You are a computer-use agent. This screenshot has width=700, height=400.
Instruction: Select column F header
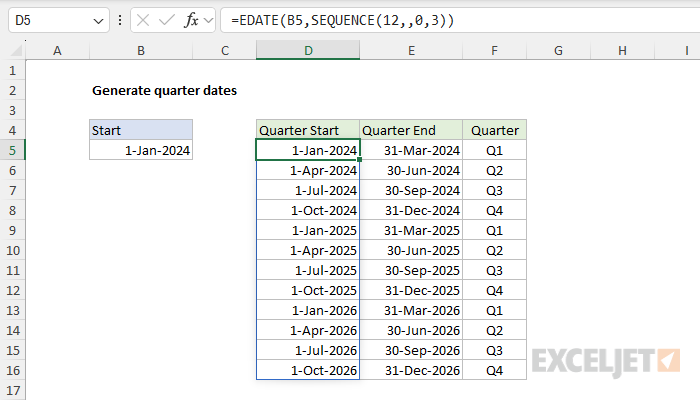495,50
